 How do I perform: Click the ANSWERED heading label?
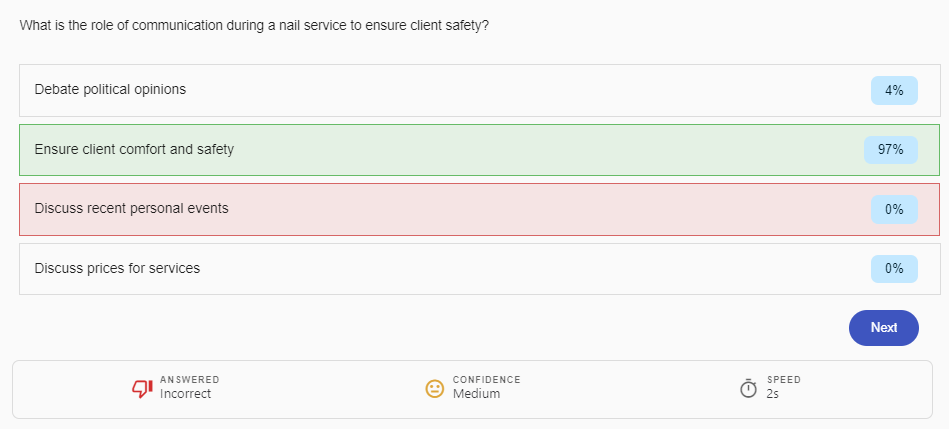click(190, 380)
